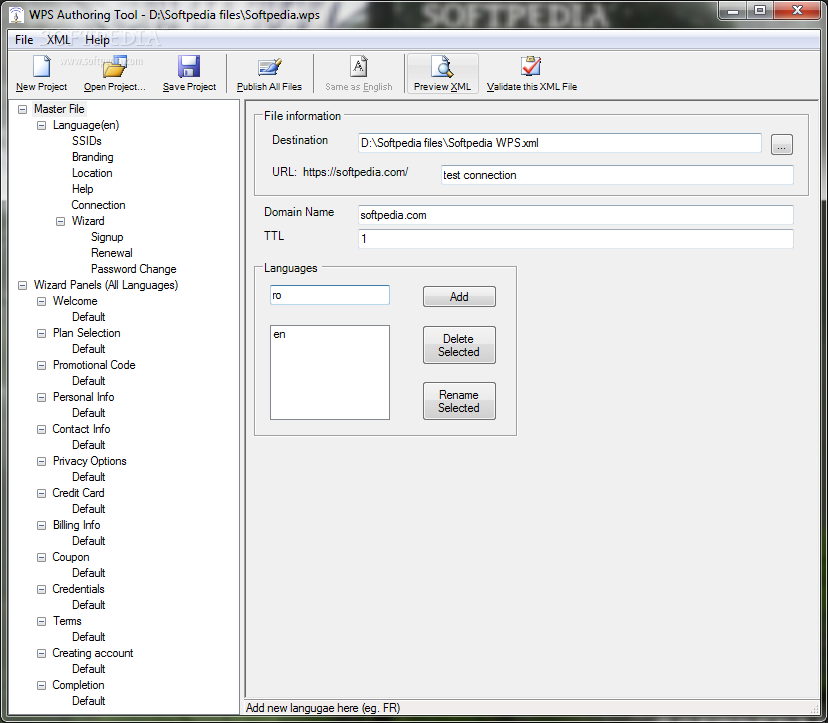Collapse the Master File tree node

(22, 109)
